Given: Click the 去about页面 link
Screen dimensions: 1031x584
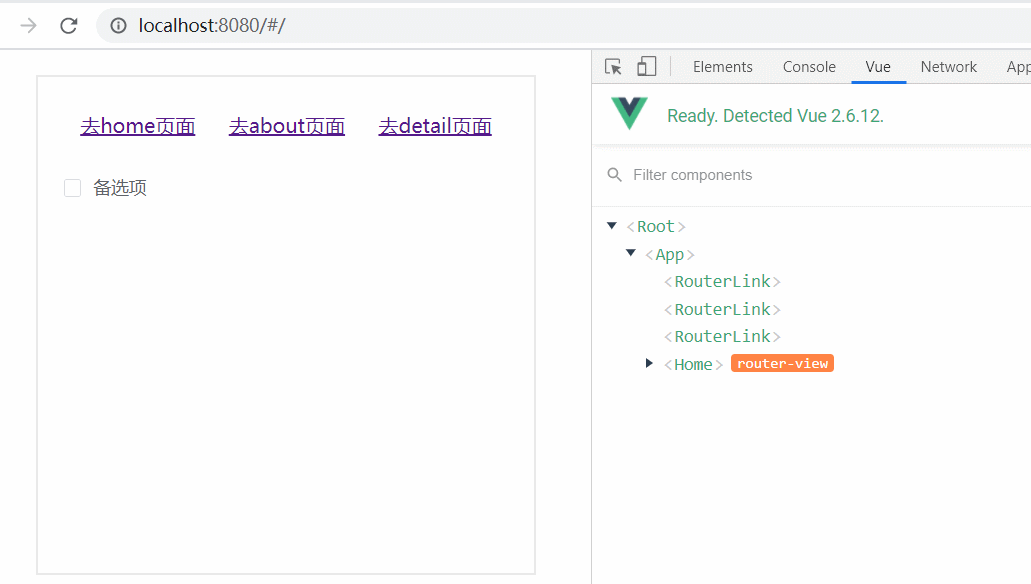Looking at the screenshot, I should (286, 125).
